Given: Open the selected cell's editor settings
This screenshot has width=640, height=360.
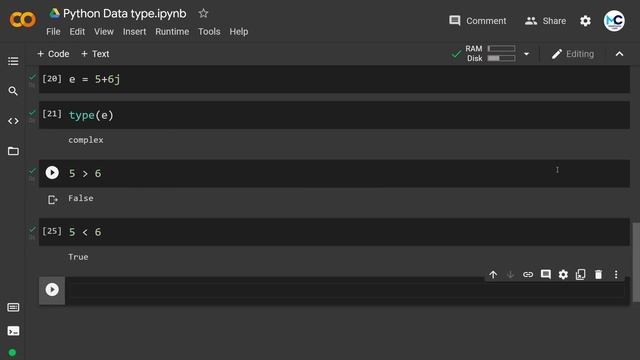Looking at the screenshot, I should coord(563,275).
